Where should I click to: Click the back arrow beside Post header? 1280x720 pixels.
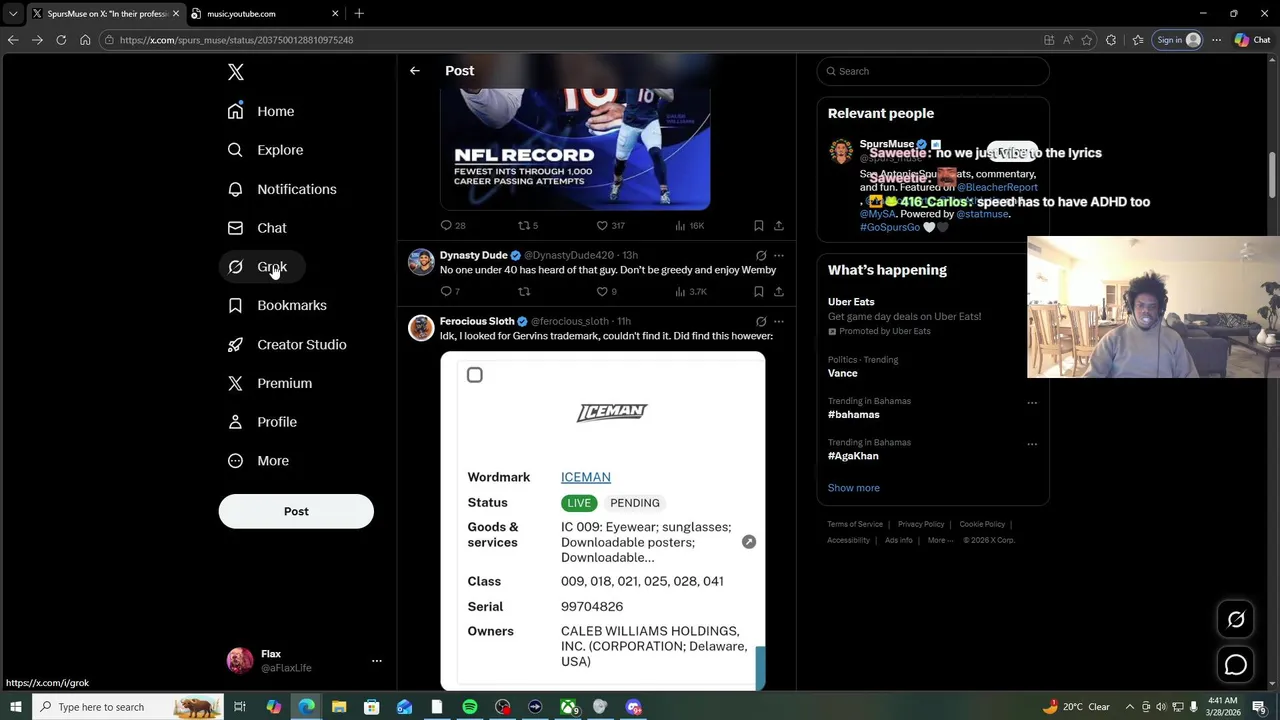tap(415, 71)
